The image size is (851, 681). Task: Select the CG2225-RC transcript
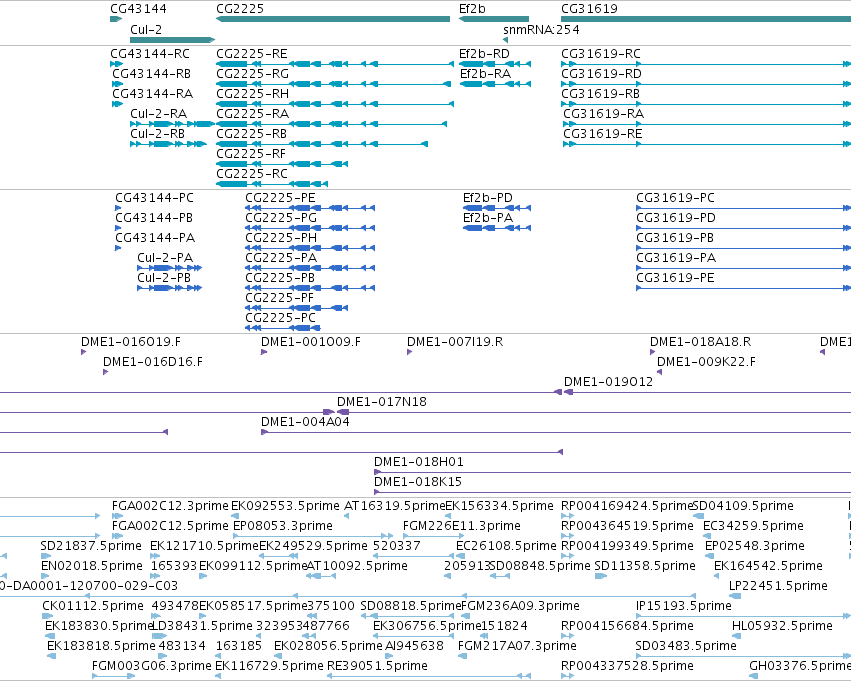pos(272,184)
